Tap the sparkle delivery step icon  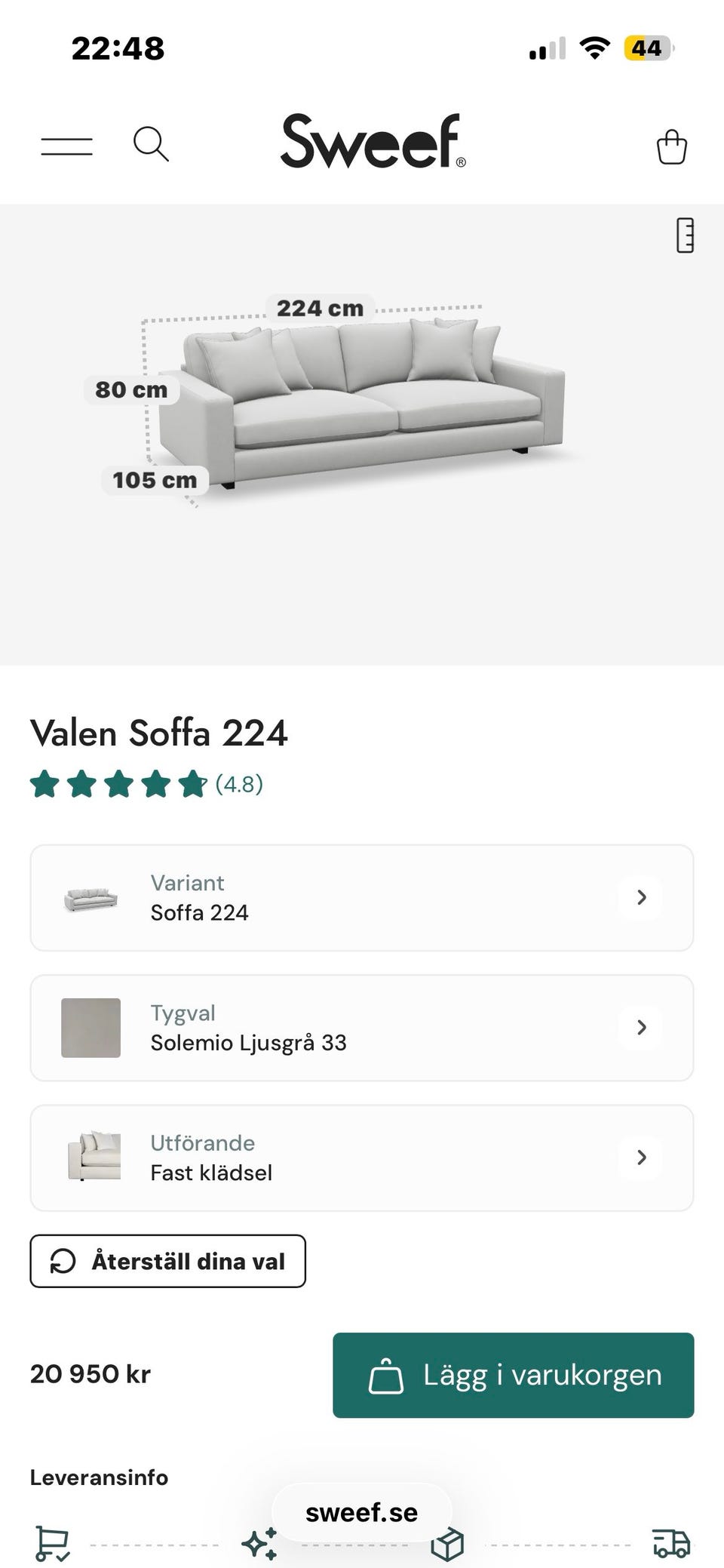(259, 1544)
